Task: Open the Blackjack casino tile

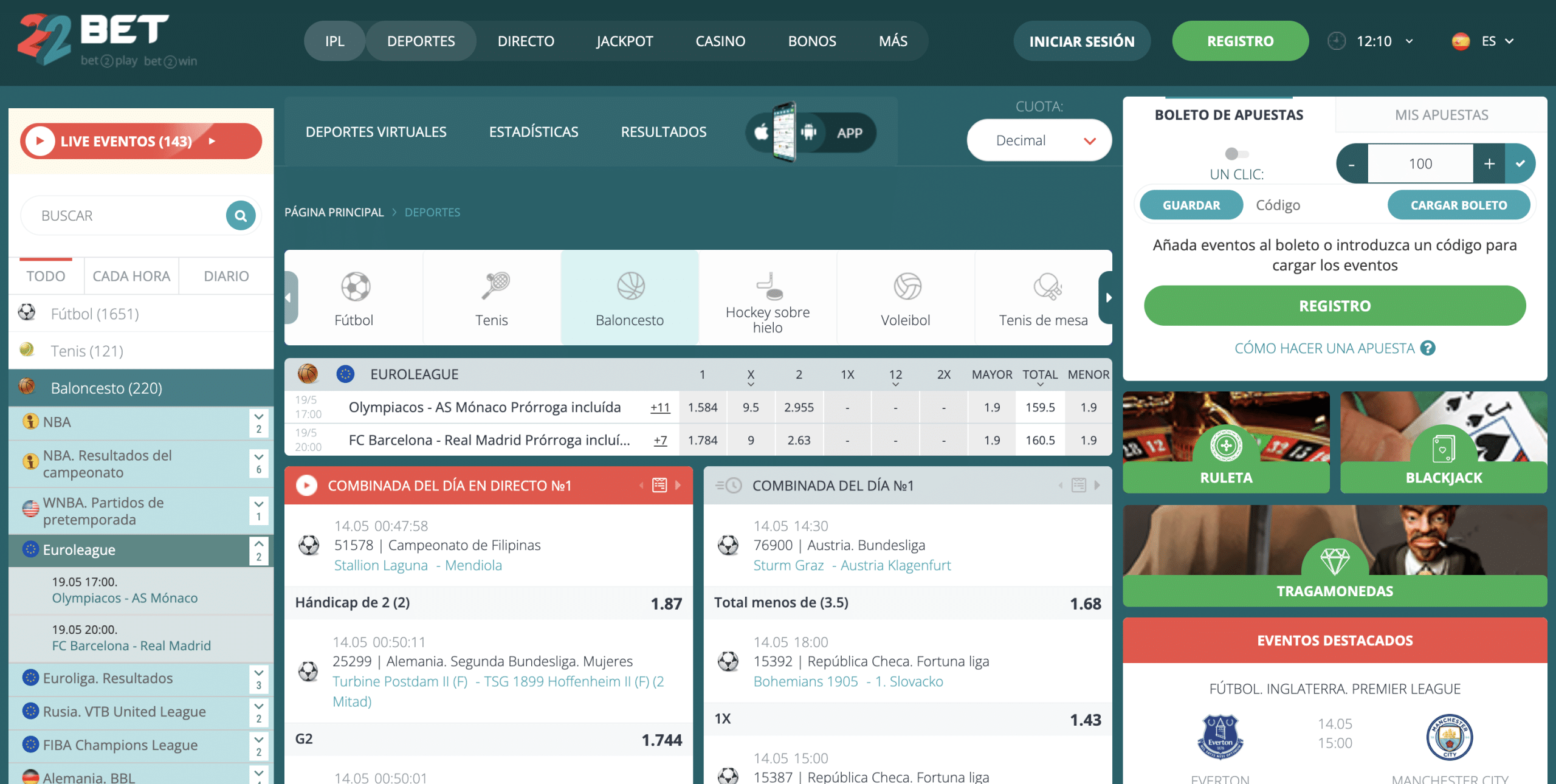Action: (1444, 442)
